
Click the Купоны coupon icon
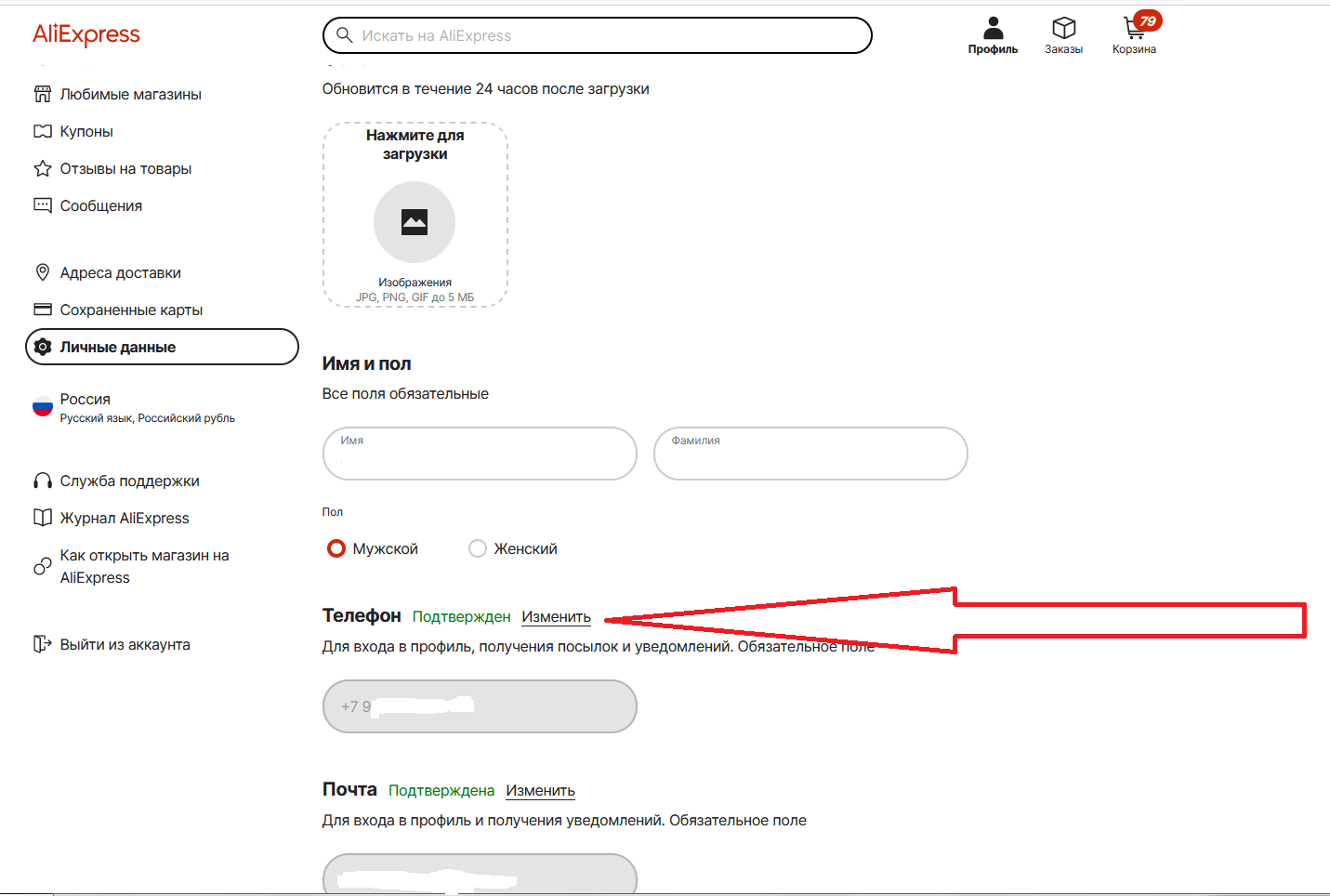click(x=43, y=131)
